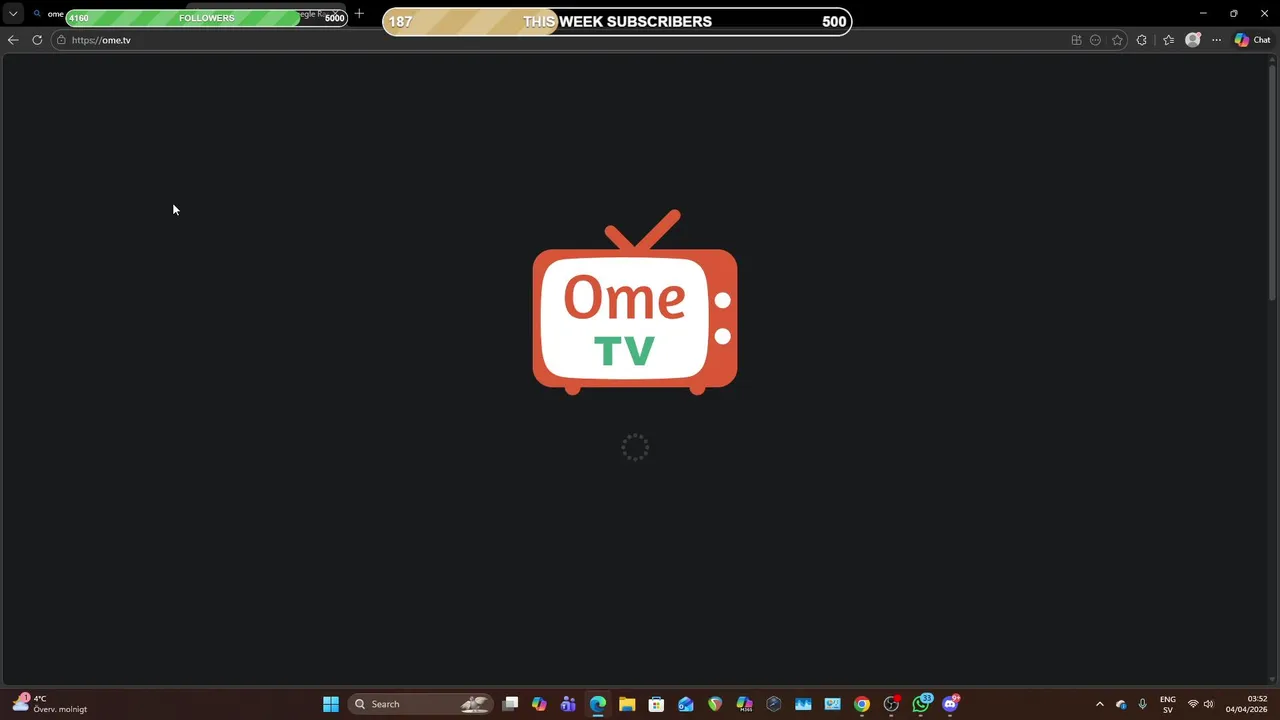Screen dimensions: 1280x720
Task: Add this page to favorites
Action: pos(1117,40)
